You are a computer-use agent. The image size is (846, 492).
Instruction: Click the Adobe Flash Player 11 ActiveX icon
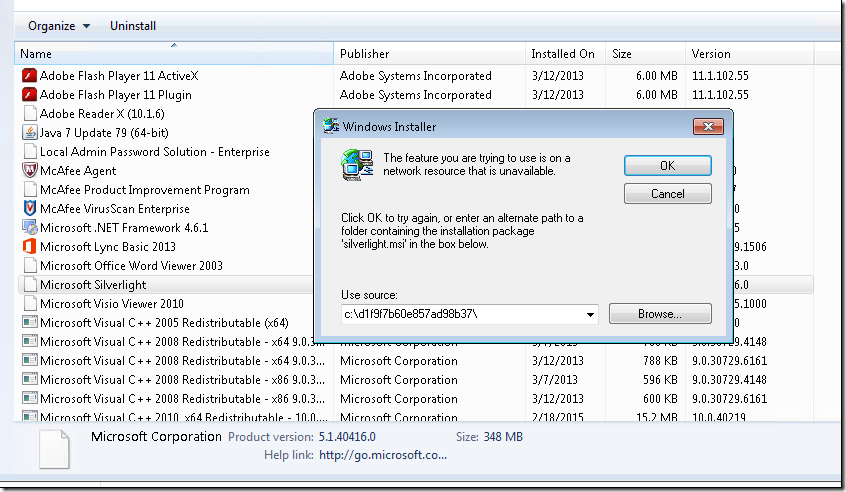tap(29, 76)
